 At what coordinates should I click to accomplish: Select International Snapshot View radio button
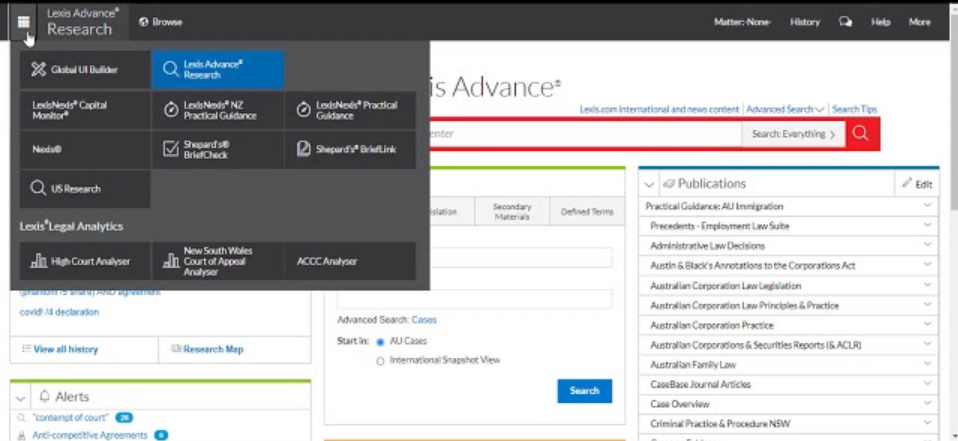pos(380,361)
